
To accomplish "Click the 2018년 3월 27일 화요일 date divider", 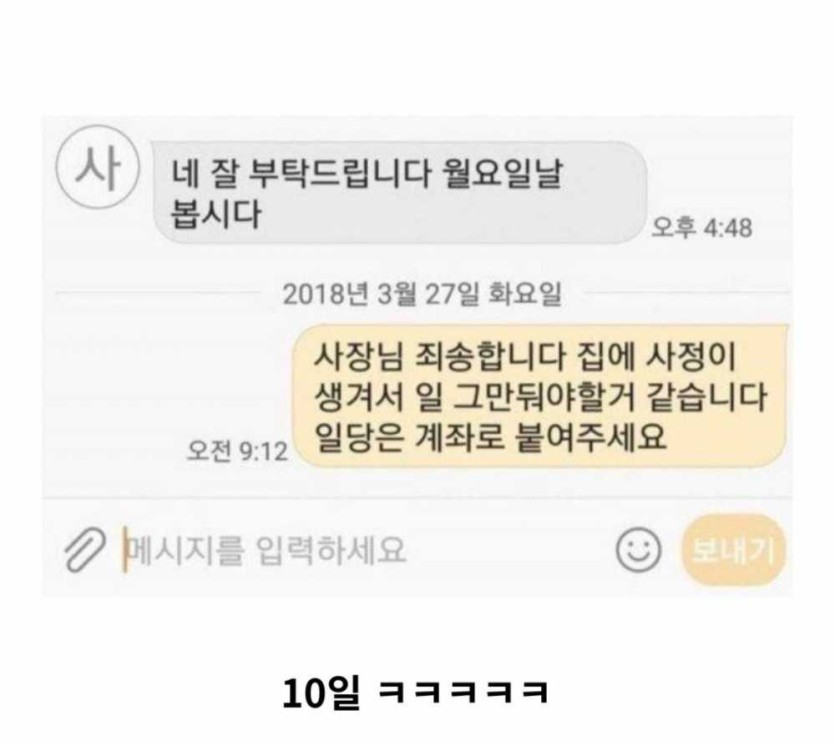I will pyautogui.click(x=422, y=294).
